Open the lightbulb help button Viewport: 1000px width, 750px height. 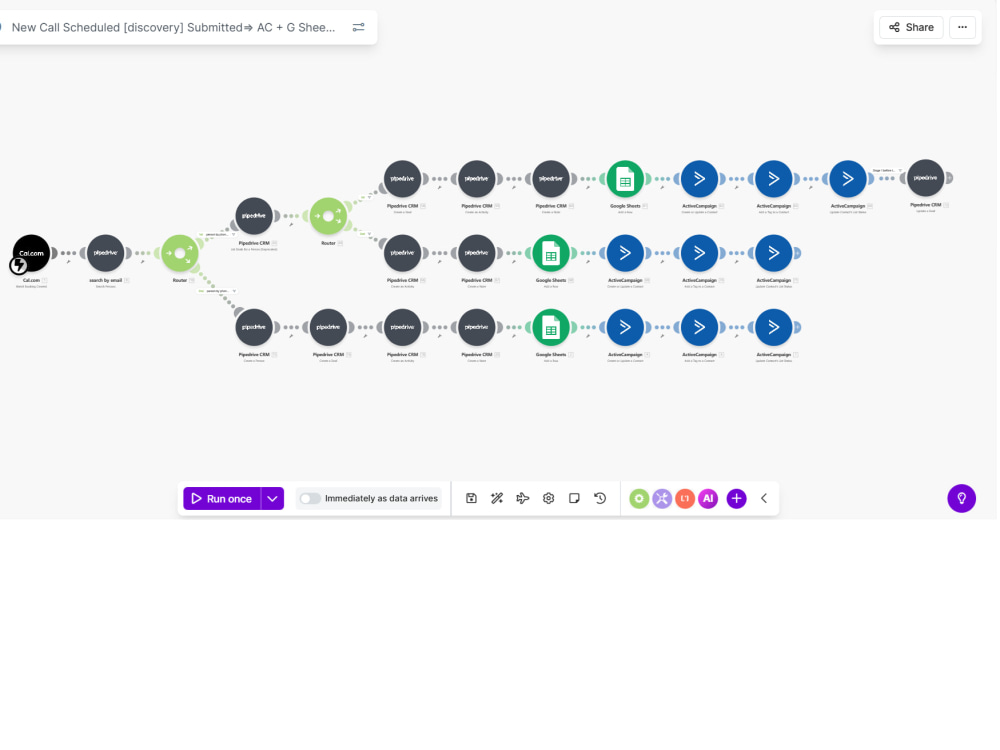(961, 498)
